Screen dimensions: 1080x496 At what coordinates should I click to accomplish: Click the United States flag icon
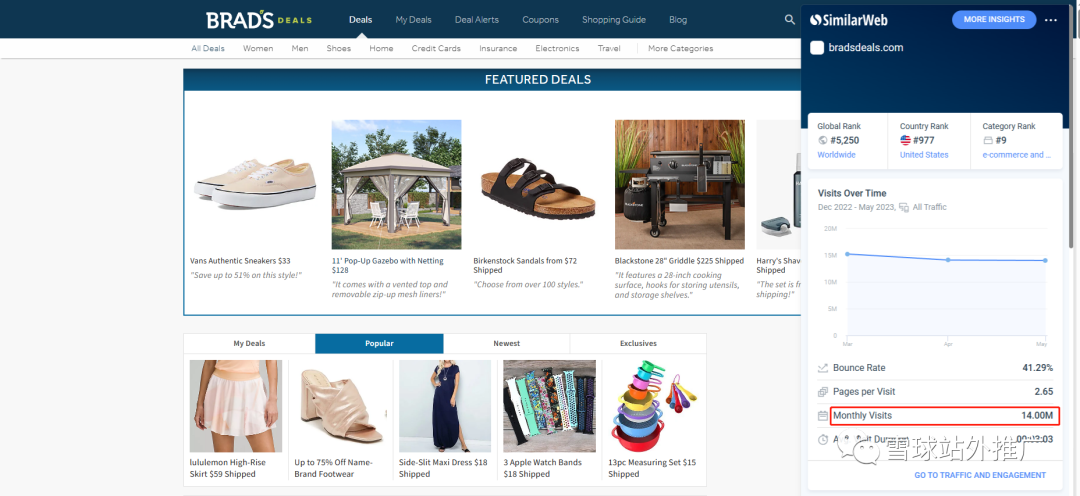tap(906, 141)
